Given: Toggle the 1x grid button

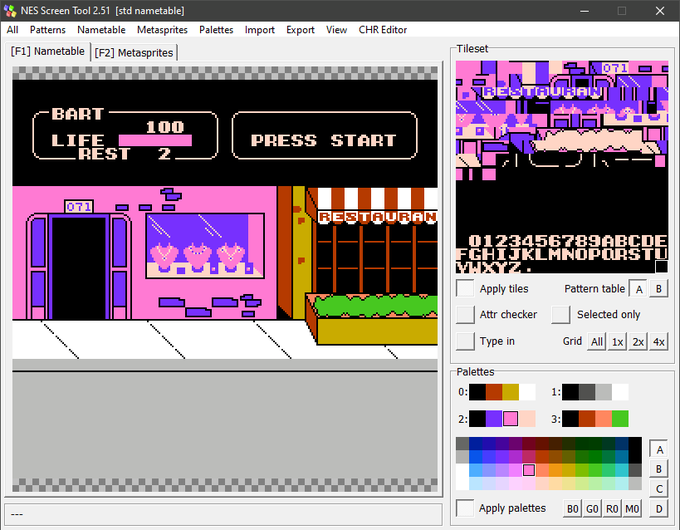Looking at the screenshot, I should click(x=617, y=342).
